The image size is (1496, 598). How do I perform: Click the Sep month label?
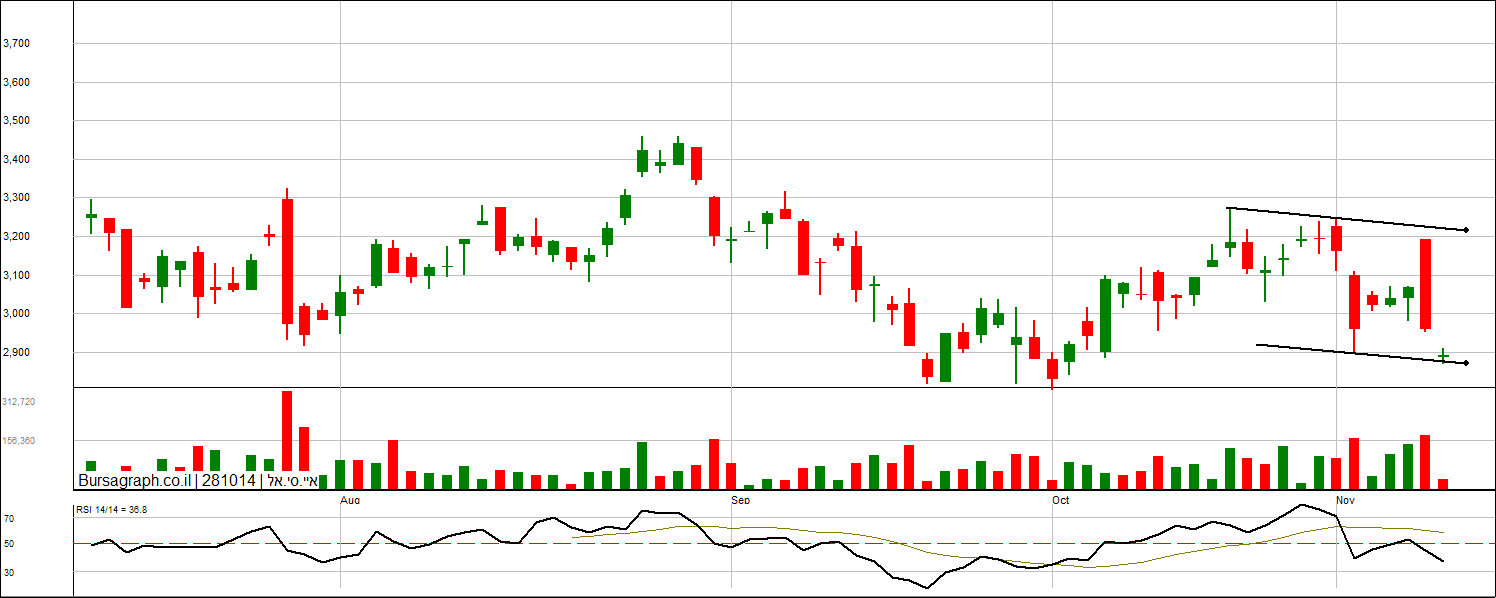click(x=740, y=499)
